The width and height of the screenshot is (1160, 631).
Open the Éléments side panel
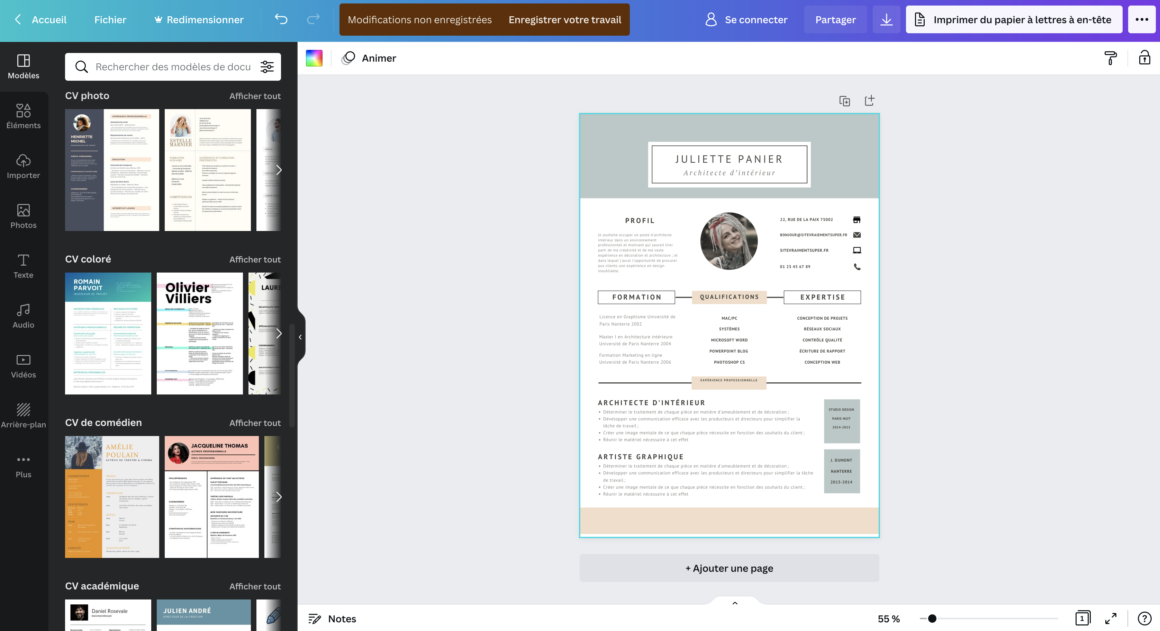click(23, 116)
